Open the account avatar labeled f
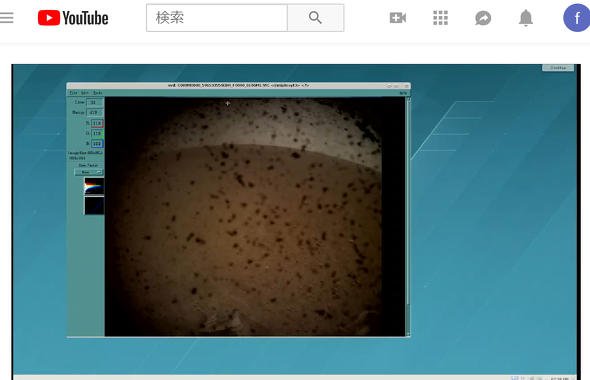The image size is (590, 380). (576, 18)
